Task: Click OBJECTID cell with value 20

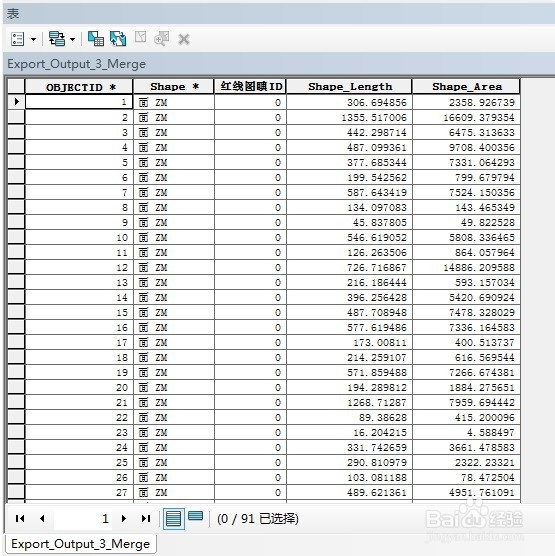Action: click(79, 387)
